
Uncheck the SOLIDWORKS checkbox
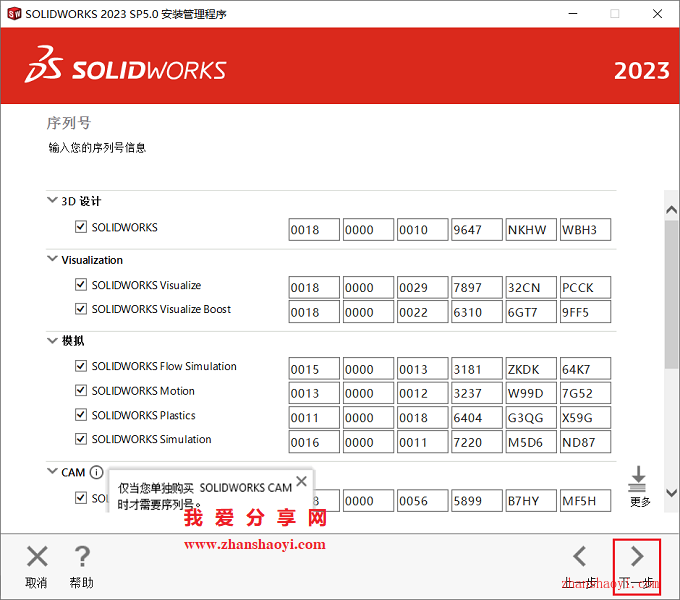[x=81, y=227]
